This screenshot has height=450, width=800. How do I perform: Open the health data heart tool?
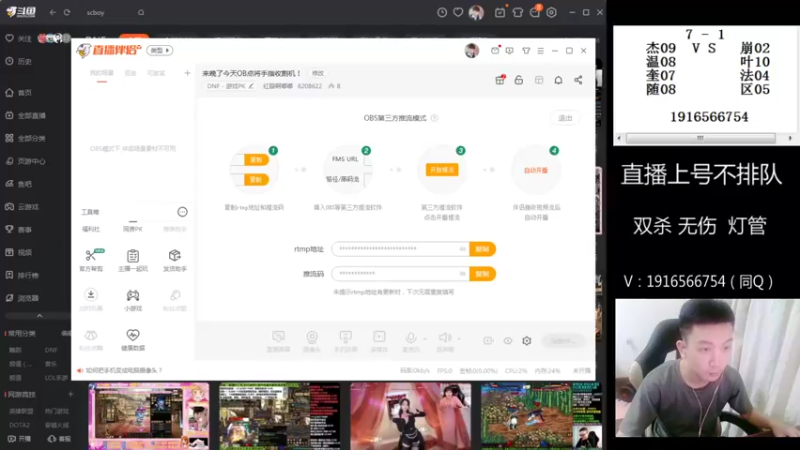click(x=133, y=339)
